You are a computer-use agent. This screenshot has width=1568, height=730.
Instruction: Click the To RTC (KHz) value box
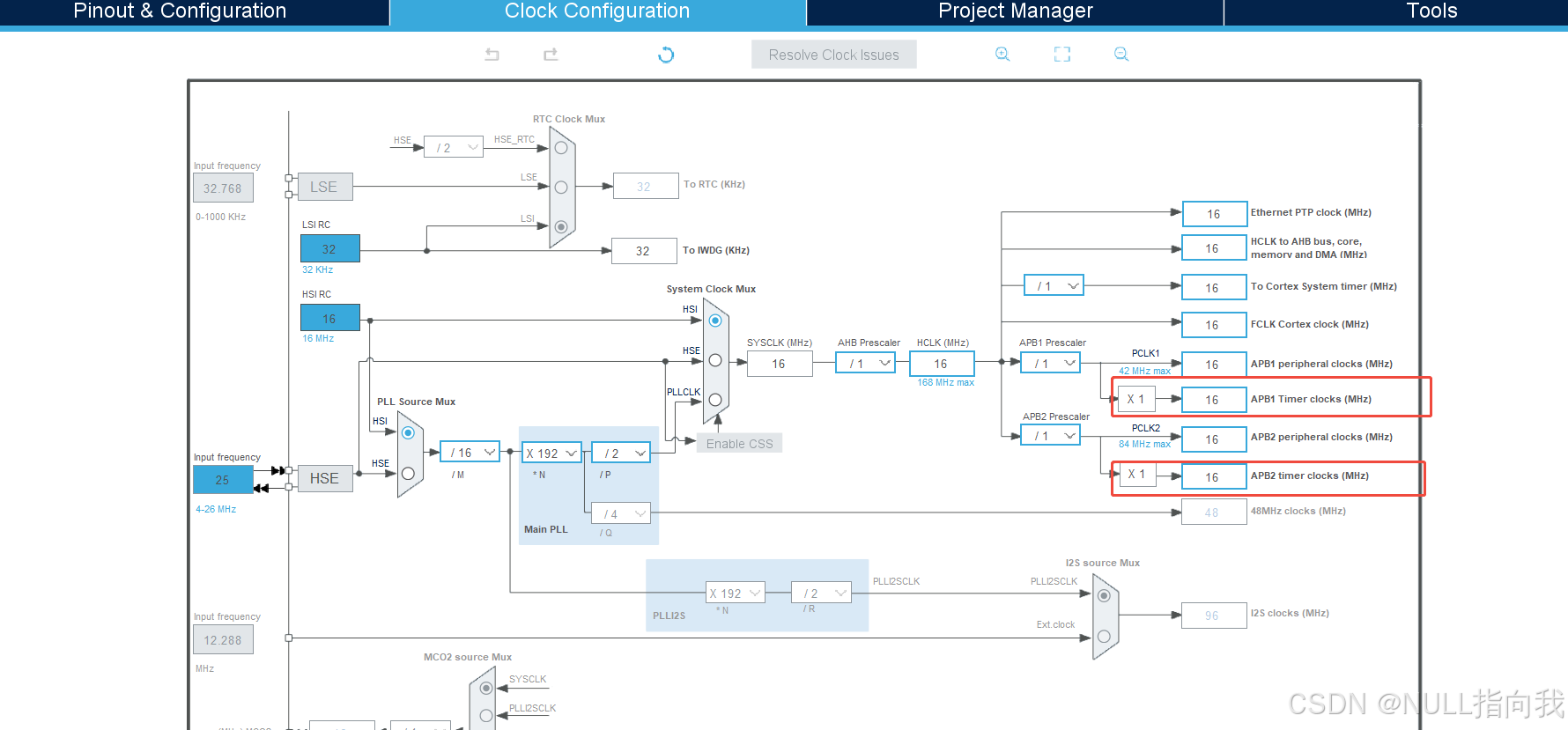[645, 186]
